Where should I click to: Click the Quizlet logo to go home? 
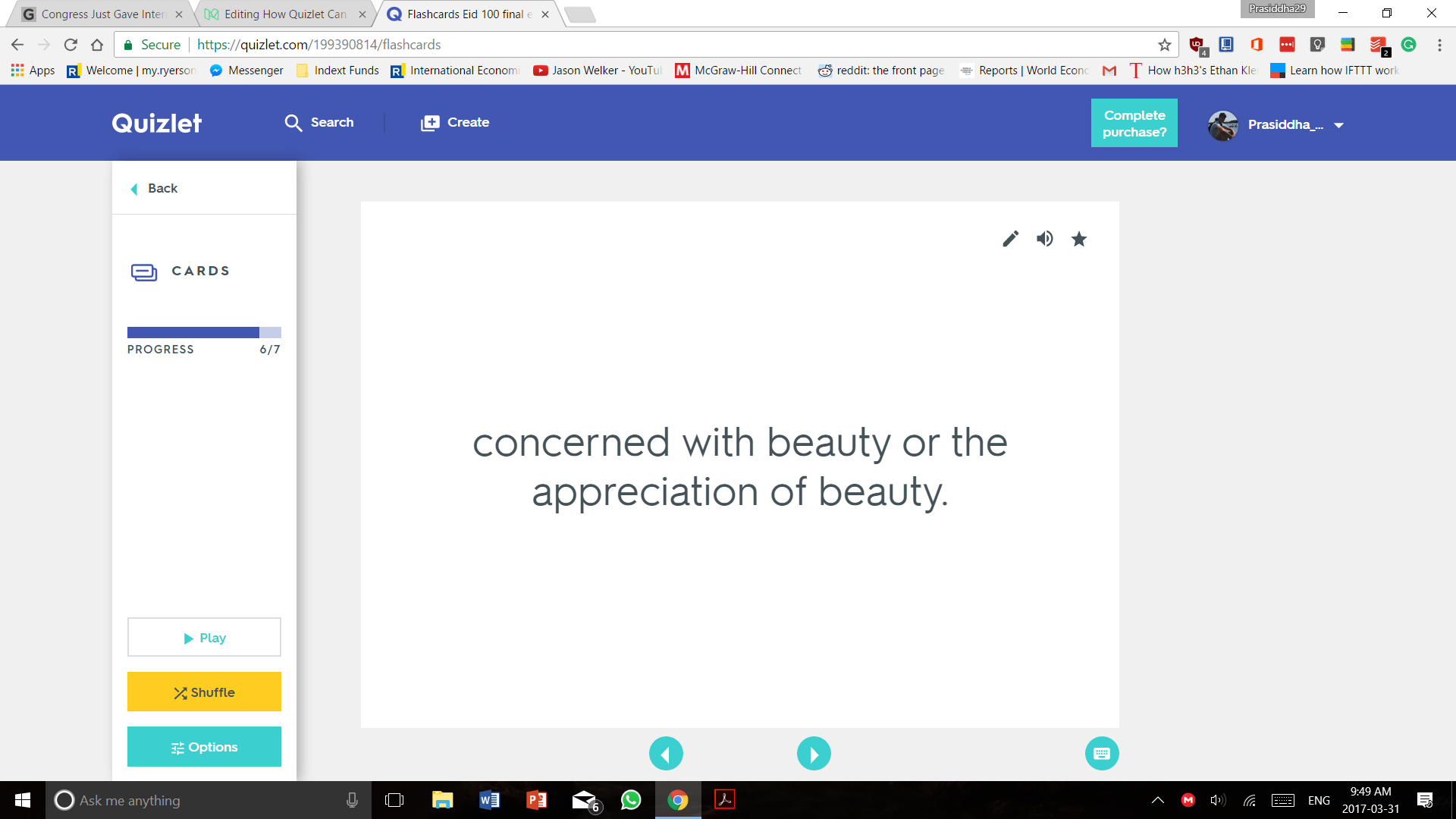coord(156,123)
